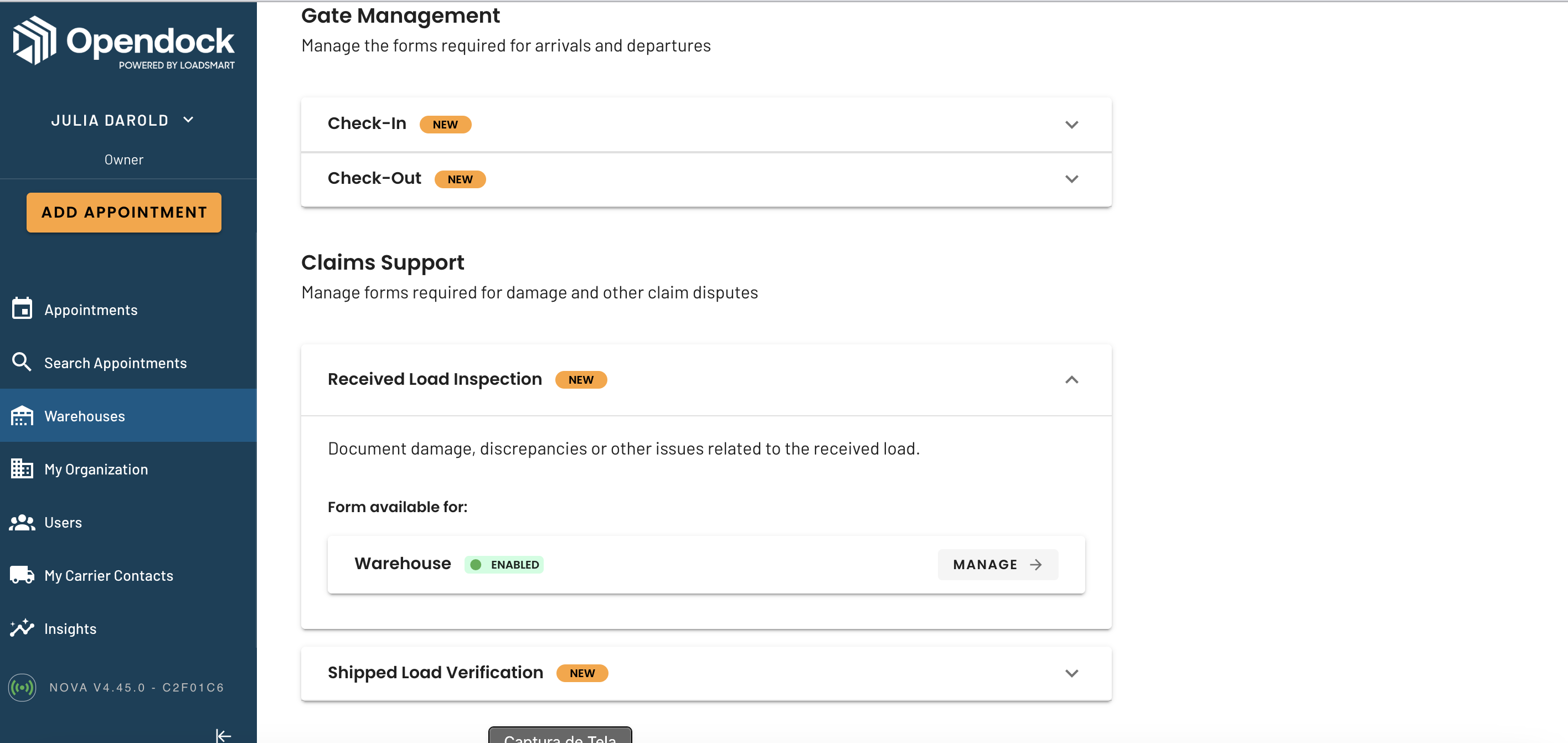Click the arrow icon on Manage
Screen dimensions: 1568x743
1036,565
